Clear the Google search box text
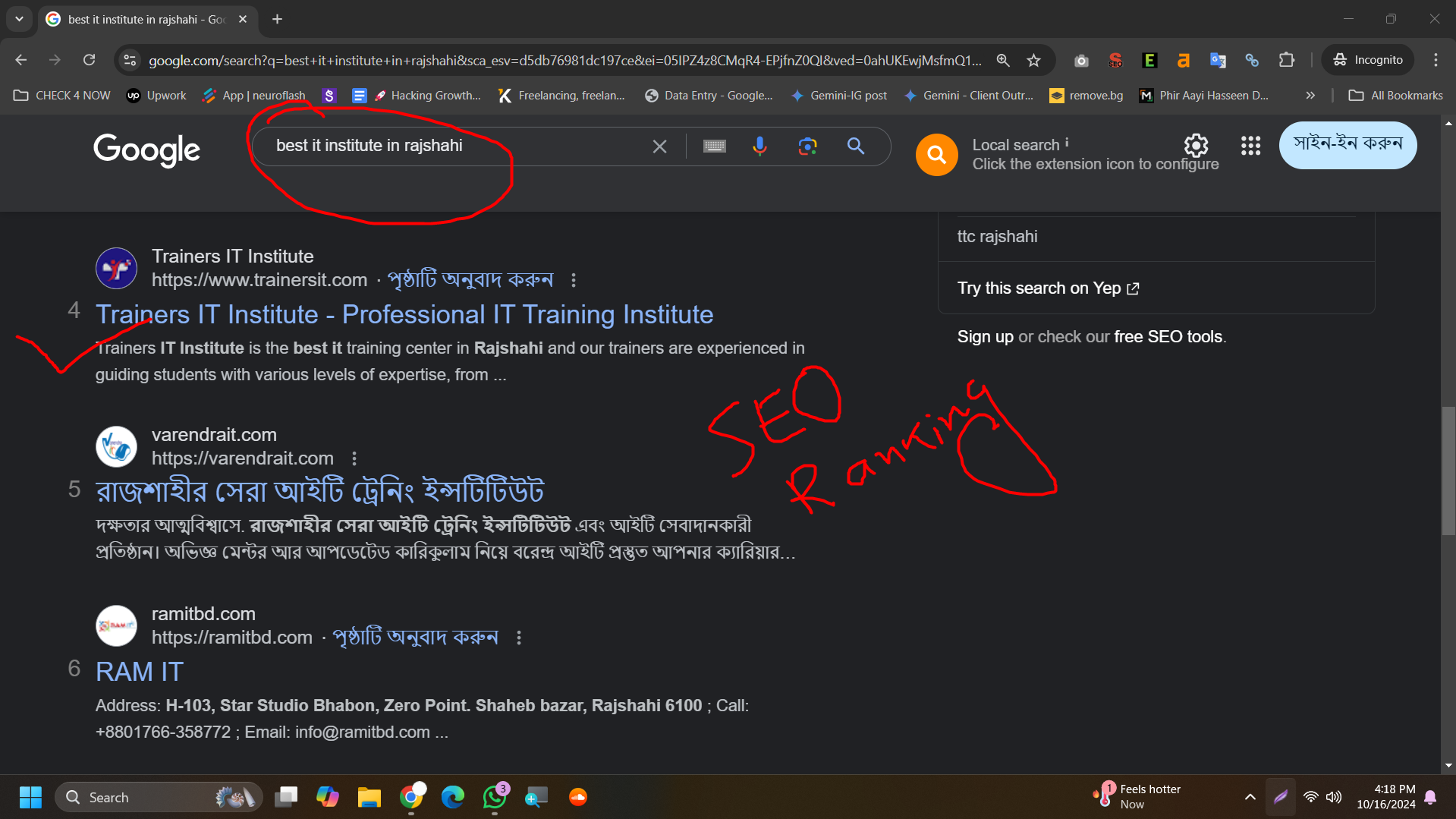The height and width of the screenshot is (819, 1456). click(659, 146)
